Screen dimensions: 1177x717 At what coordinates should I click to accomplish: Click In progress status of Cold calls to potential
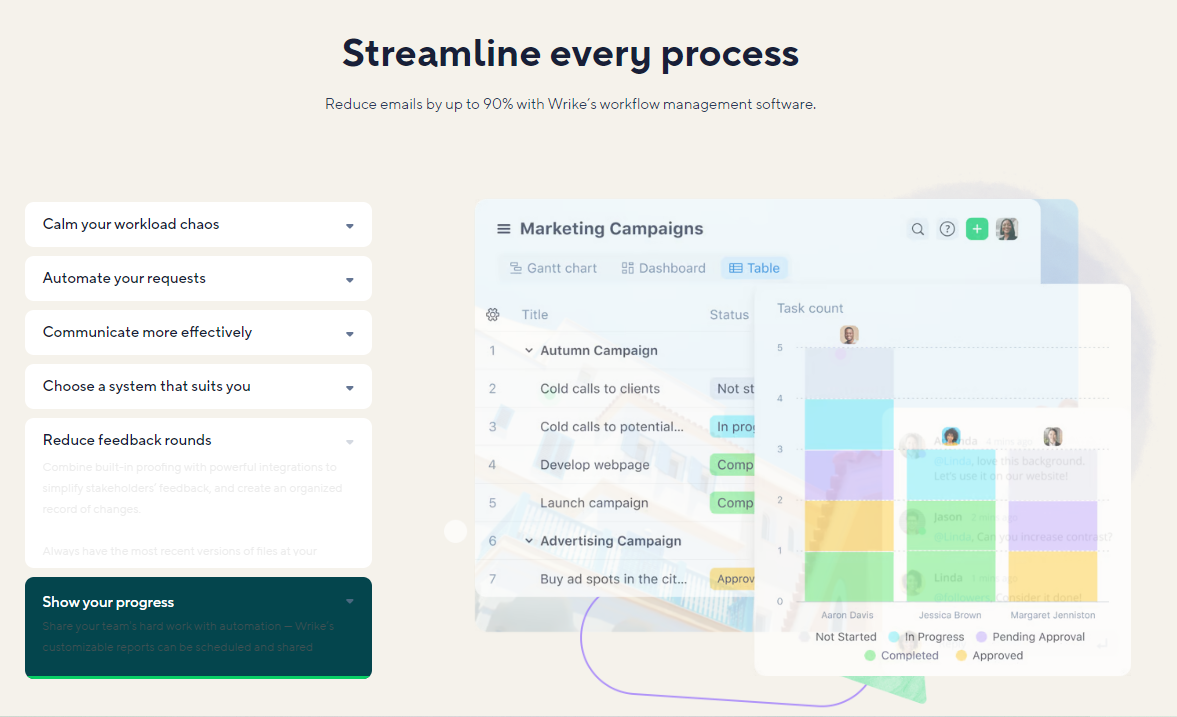[x=733, y=426]
